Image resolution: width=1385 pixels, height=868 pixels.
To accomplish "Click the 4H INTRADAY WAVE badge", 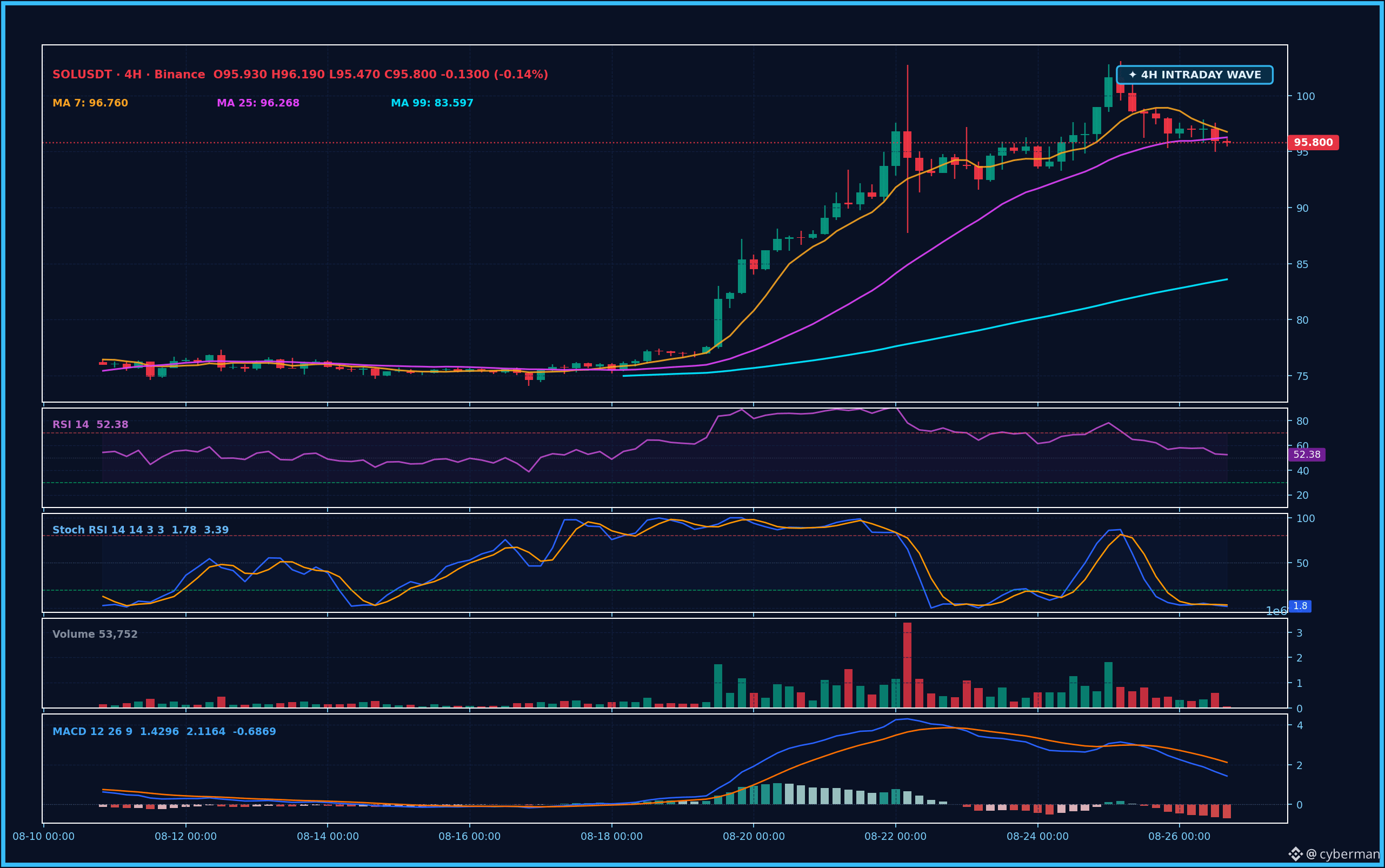I will 1194,75.
